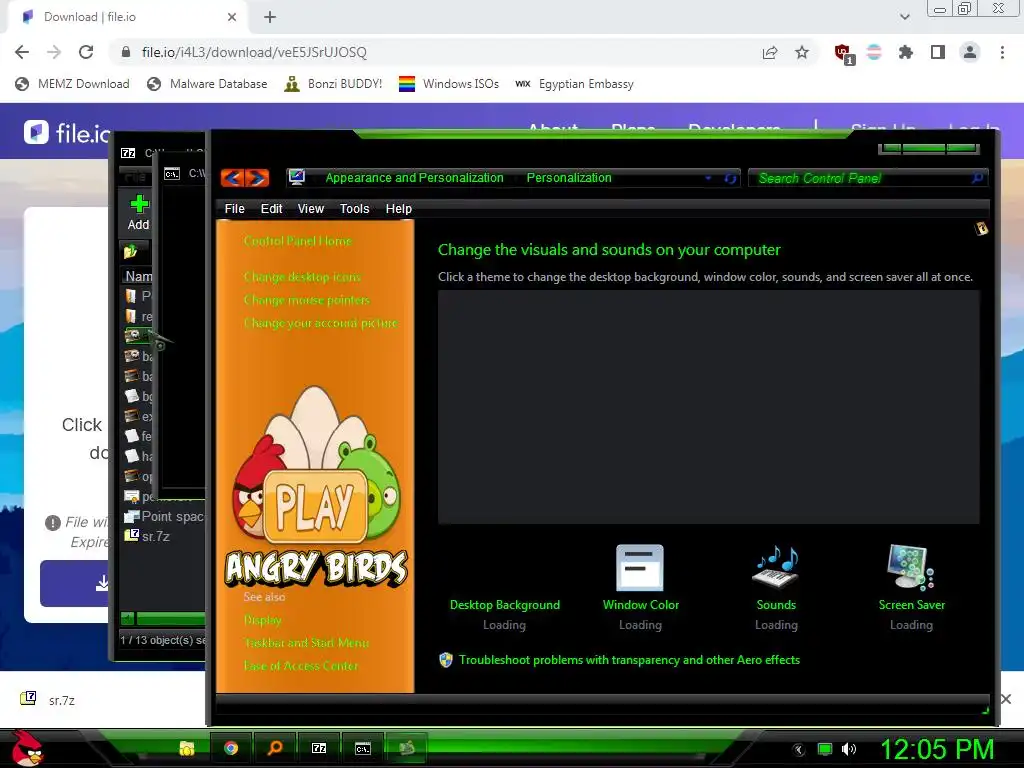This screenshot has width=1024, height=768.
Task: Open the Sounds icon
Action: [776, 567]
